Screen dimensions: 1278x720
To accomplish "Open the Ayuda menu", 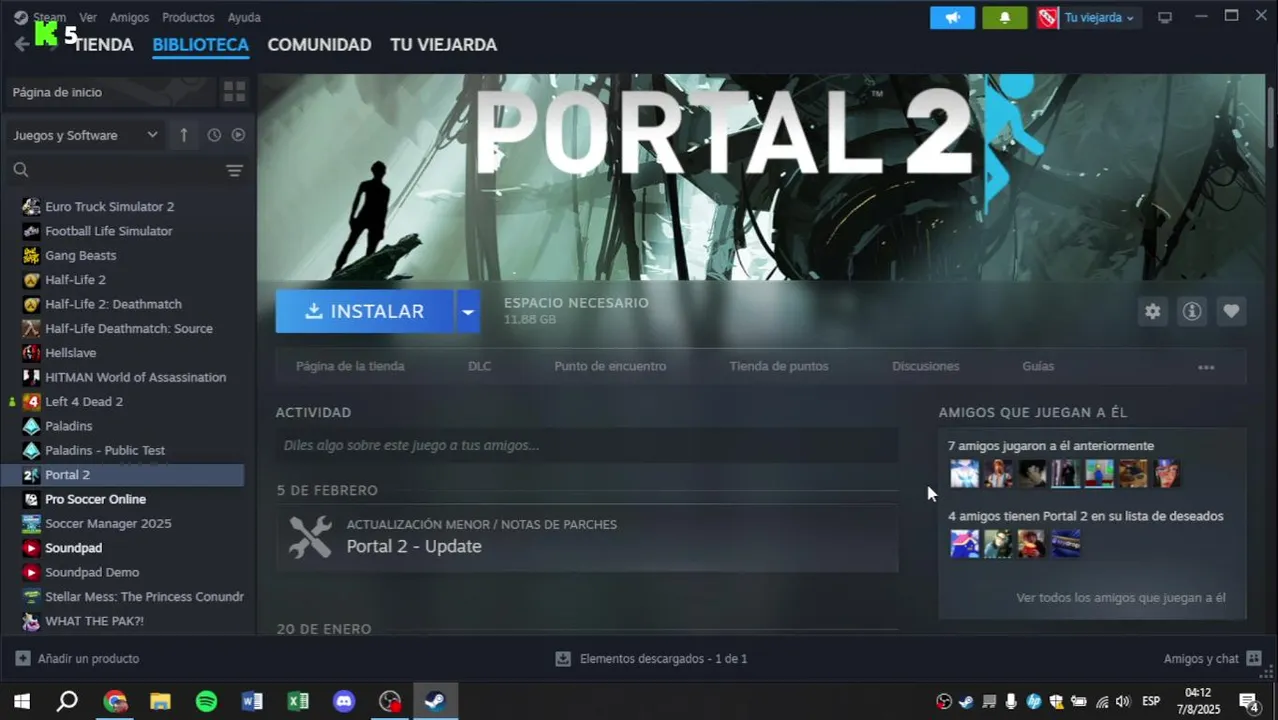I will (244, 17).
